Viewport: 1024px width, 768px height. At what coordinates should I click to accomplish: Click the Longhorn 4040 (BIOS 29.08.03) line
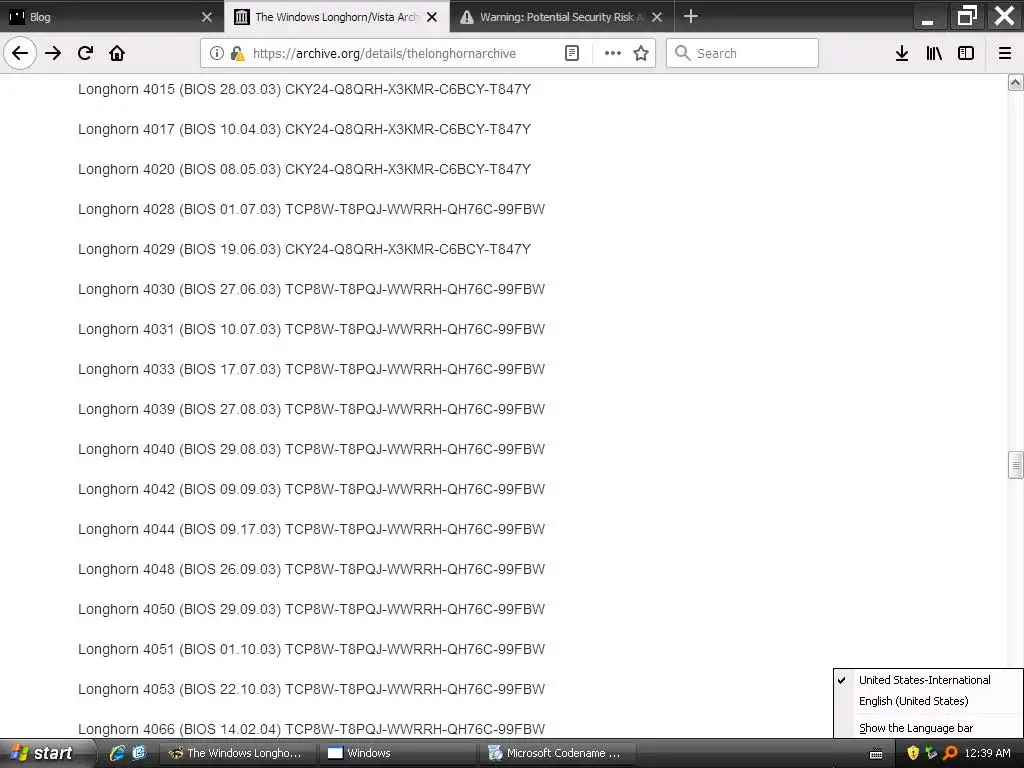tap(312, 449)
